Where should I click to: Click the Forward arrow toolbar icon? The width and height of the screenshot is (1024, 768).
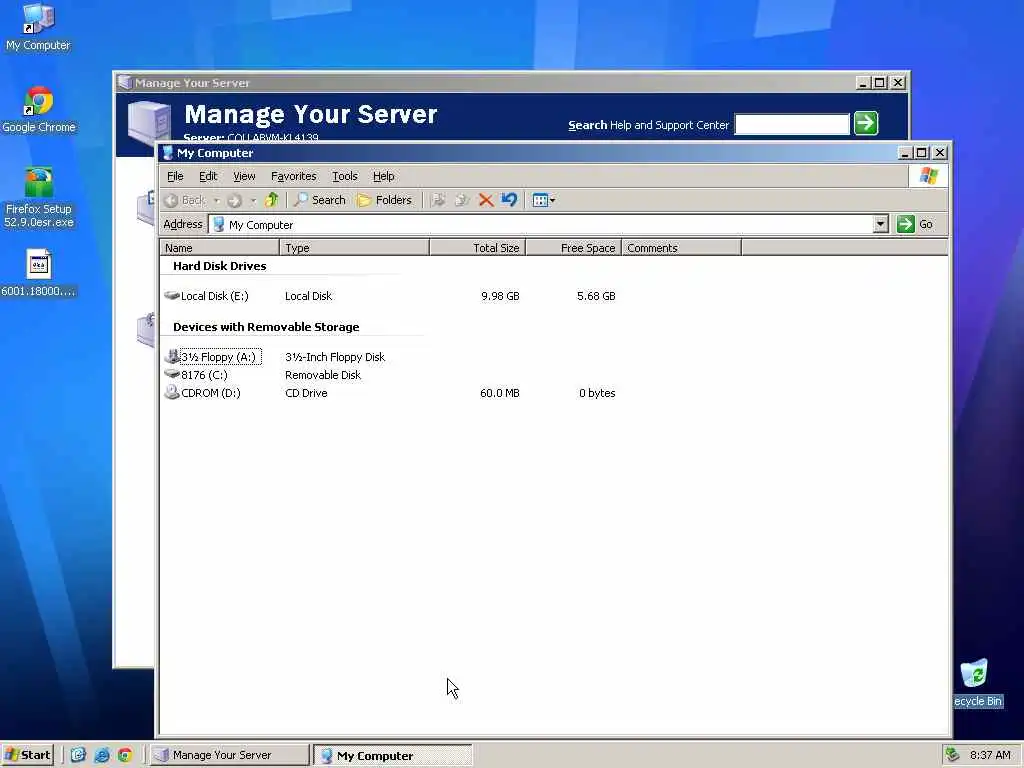pyautogui.click(x=235, y=200)
